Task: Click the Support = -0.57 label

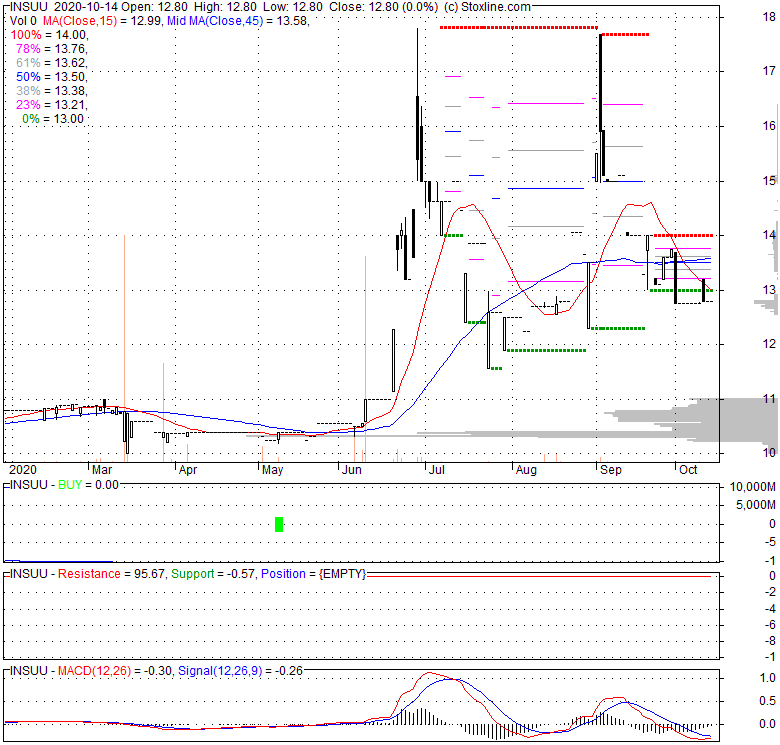Action: coord(213,574)
